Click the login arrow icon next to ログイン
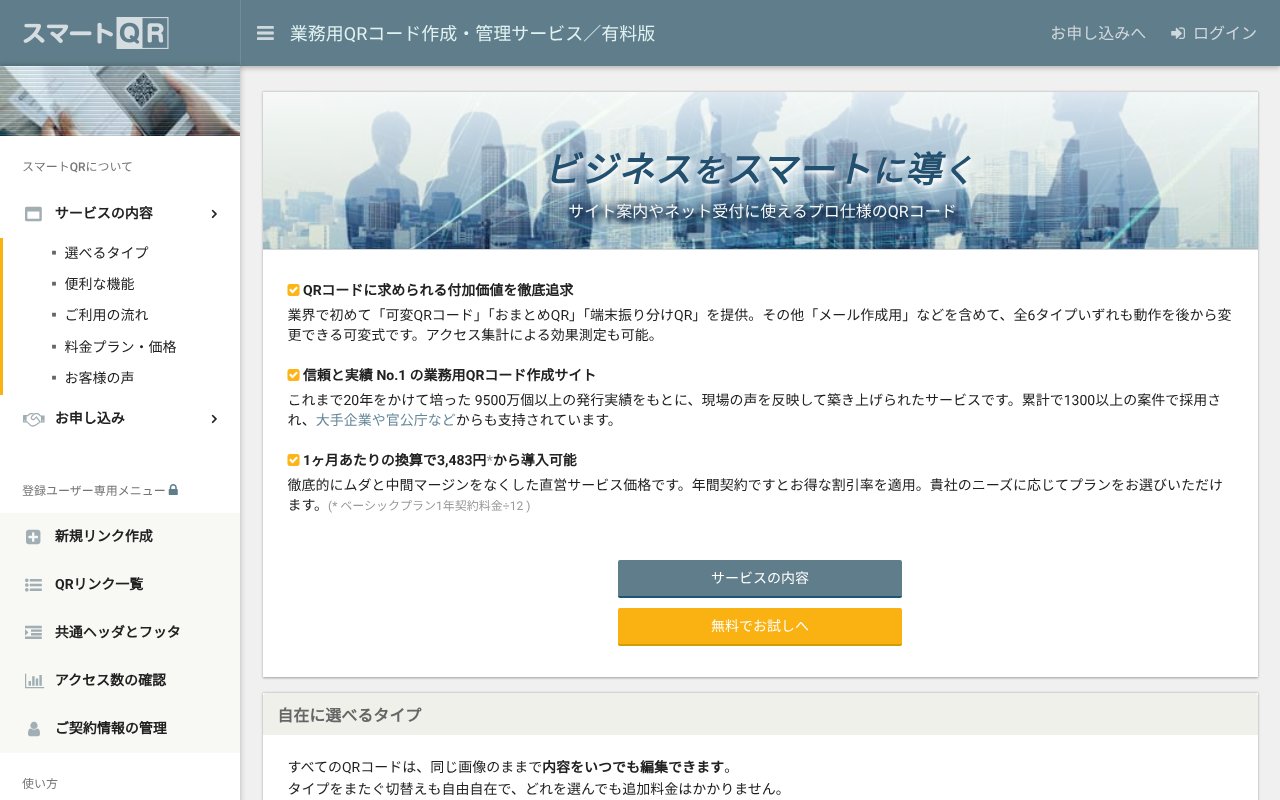The height and width of the screenshot is (800, 1280). tap(1176, 33)
